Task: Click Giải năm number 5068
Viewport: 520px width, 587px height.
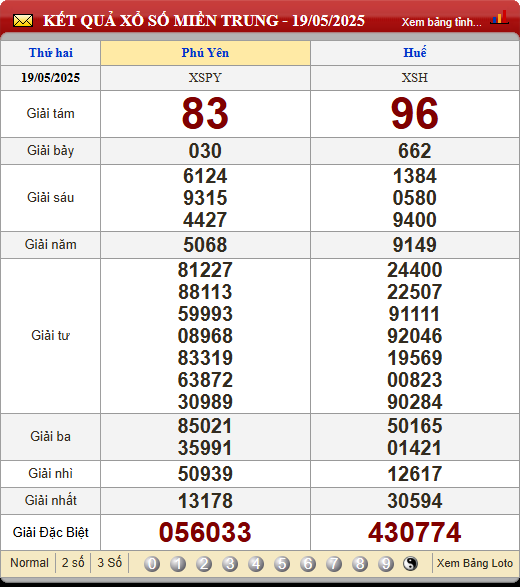Action: click(x=205, y=245)
